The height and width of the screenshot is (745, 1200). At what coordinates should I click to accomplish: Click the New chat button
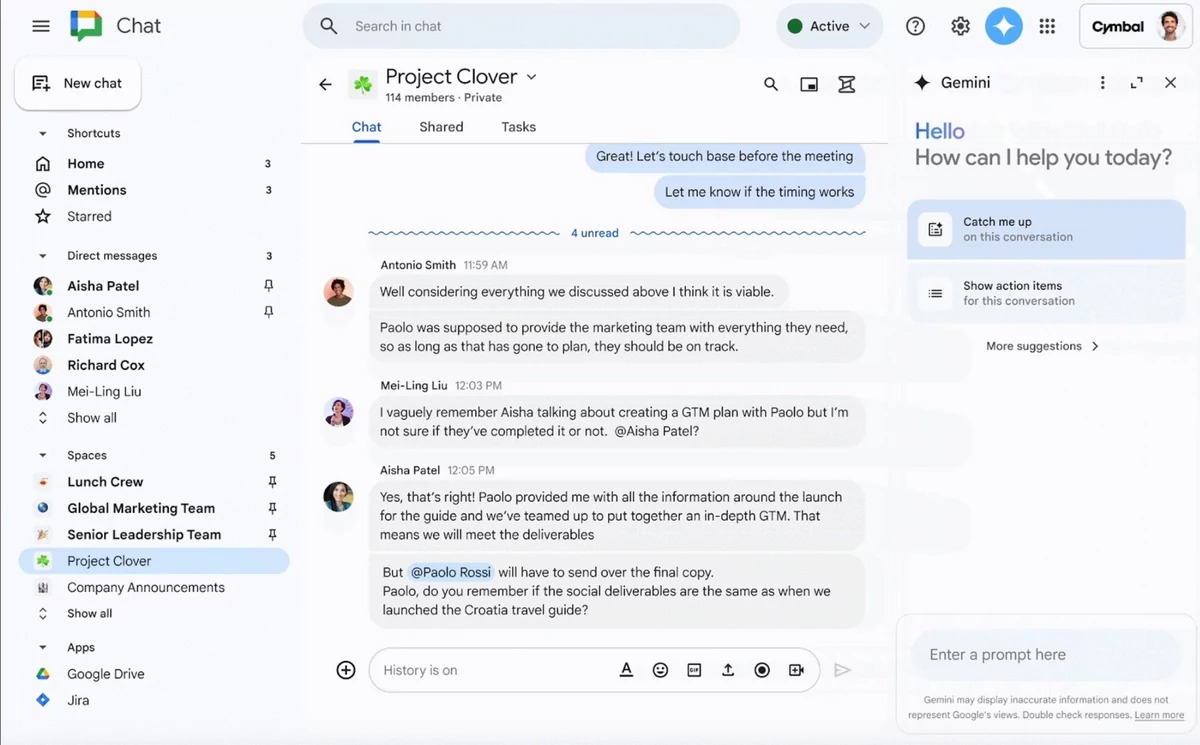tap(78, 84)
